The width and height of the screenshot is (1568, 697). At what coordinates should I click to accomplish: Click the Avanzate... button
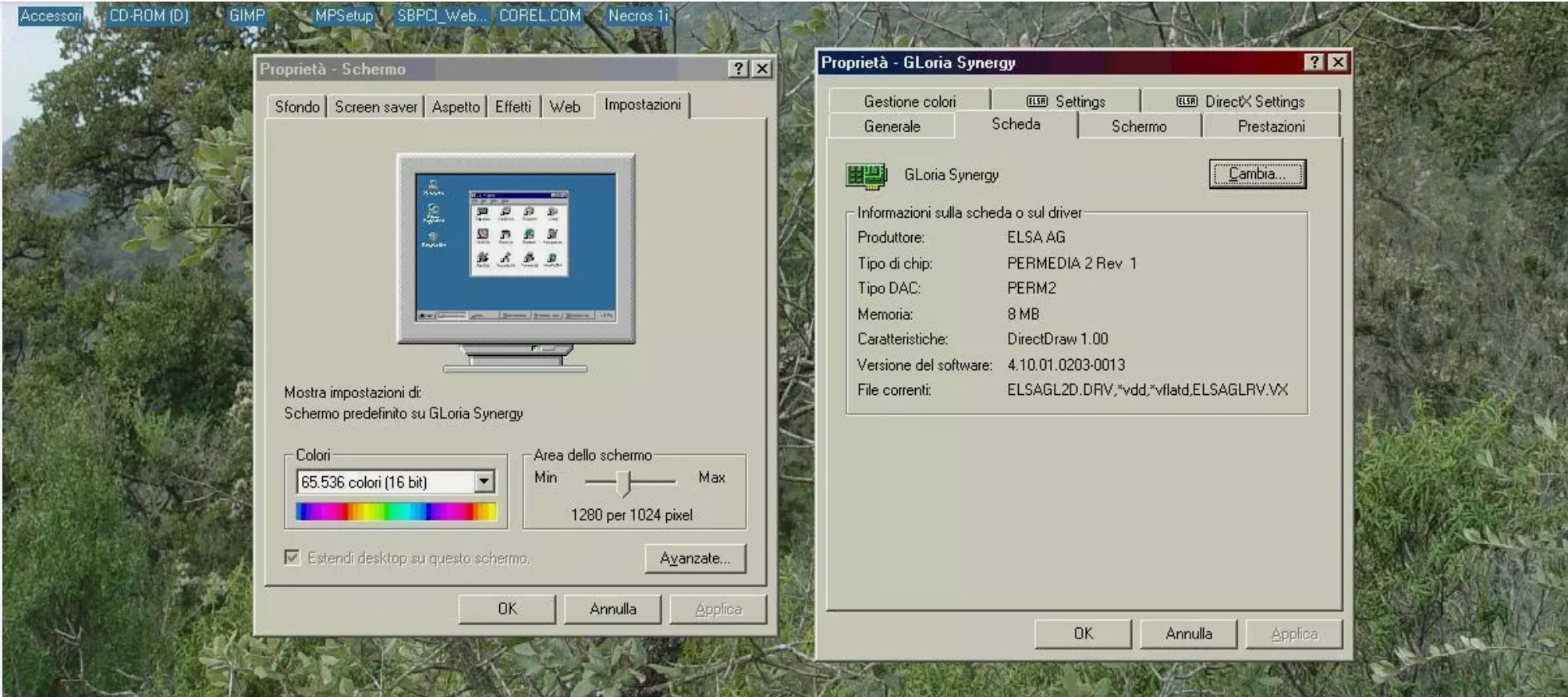695,558
